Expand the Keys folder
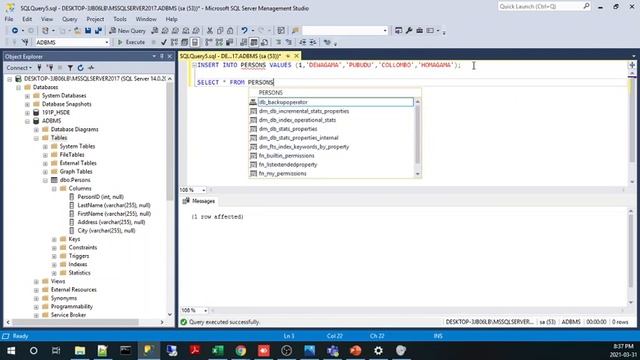Image resolution: width=640 pixels, height=360 pixels. 54,239
